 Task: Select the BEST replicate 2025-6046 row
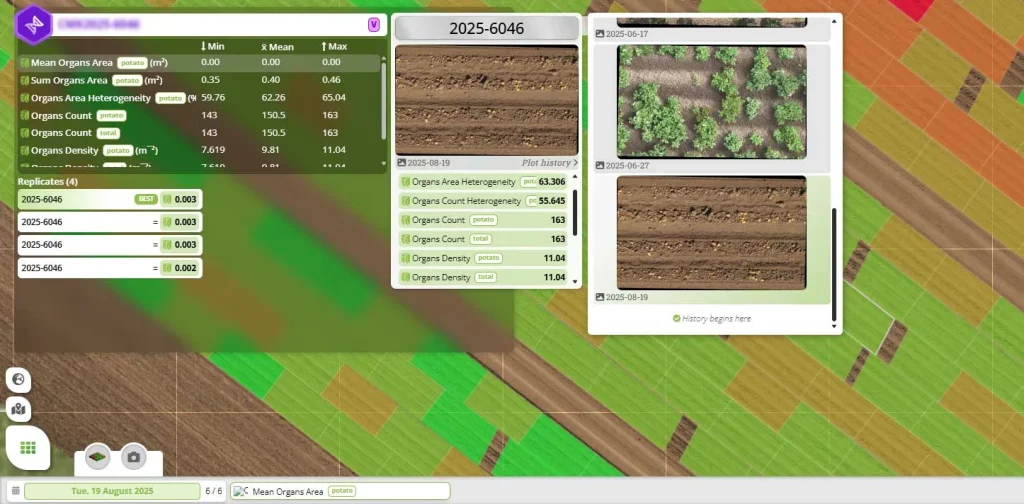tap(110, 199)
